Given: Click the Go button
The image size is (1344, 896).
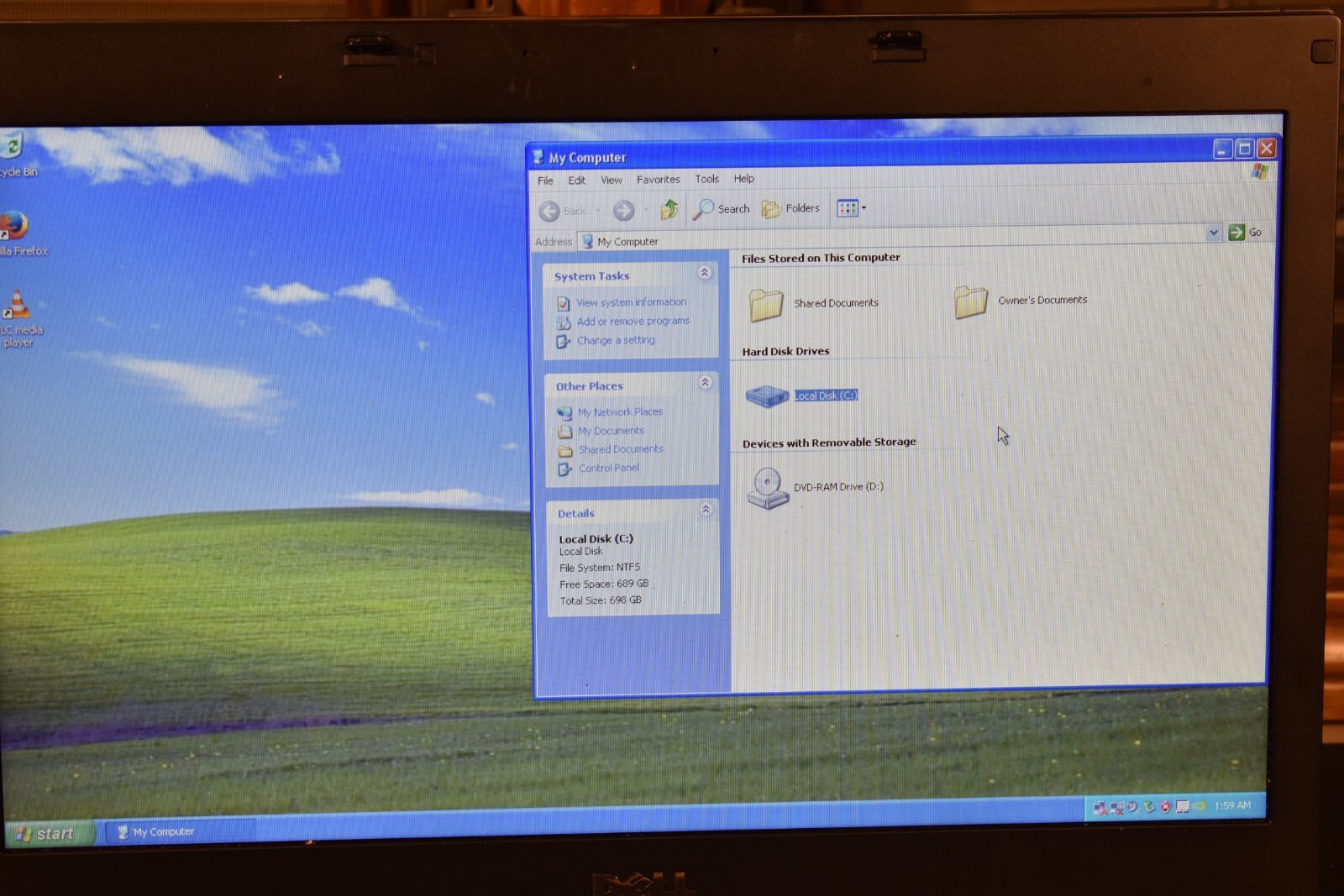Looking at the screenshot, I should click(1245, 233).
